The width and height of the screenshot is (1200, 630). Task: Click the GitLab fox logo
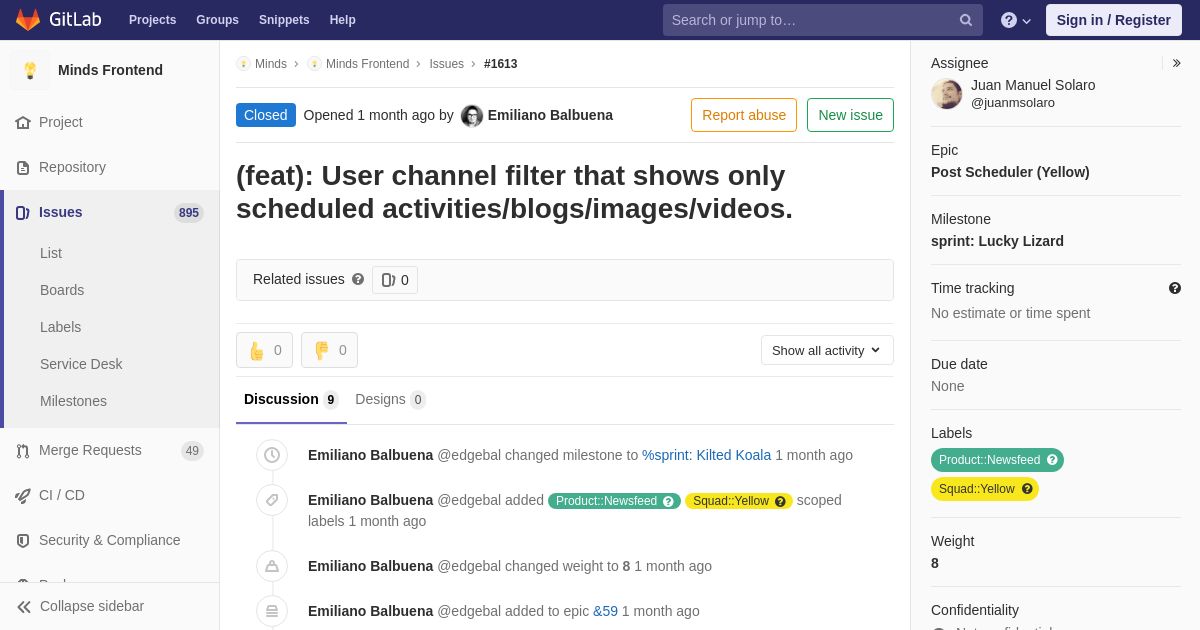[x=28, y=20]
